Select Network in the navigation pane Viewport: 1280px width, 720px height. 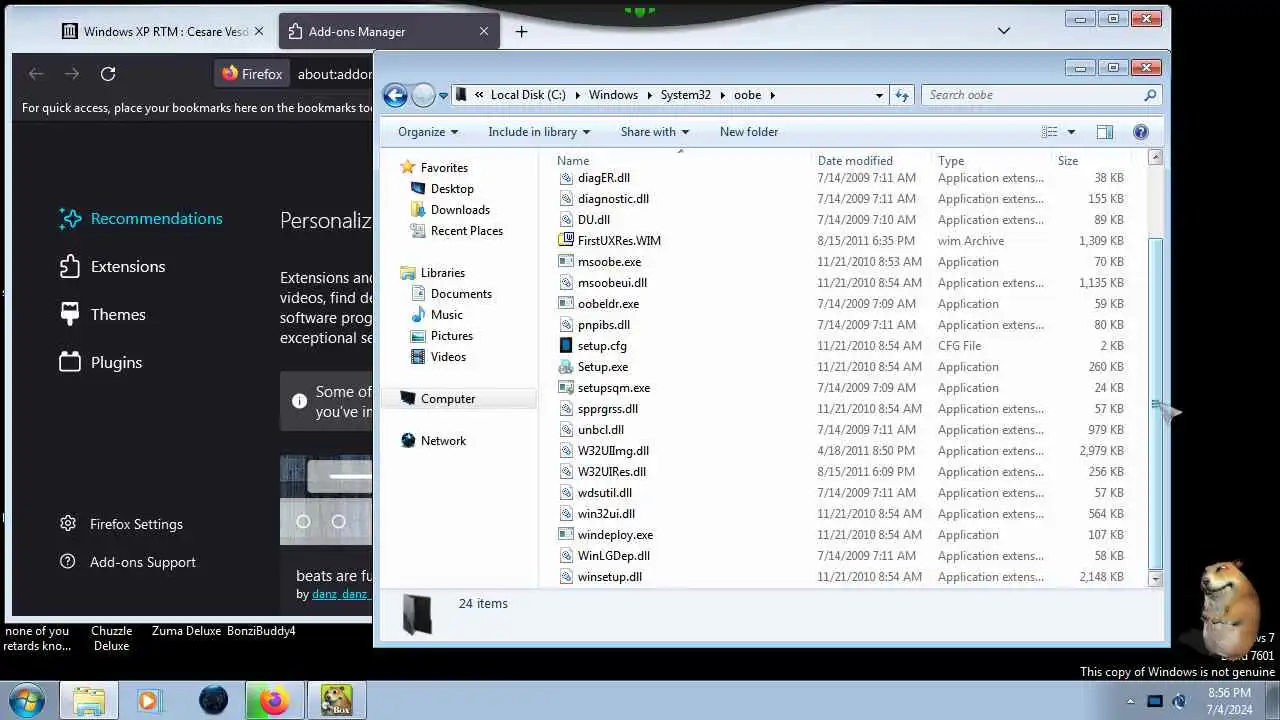443,441
